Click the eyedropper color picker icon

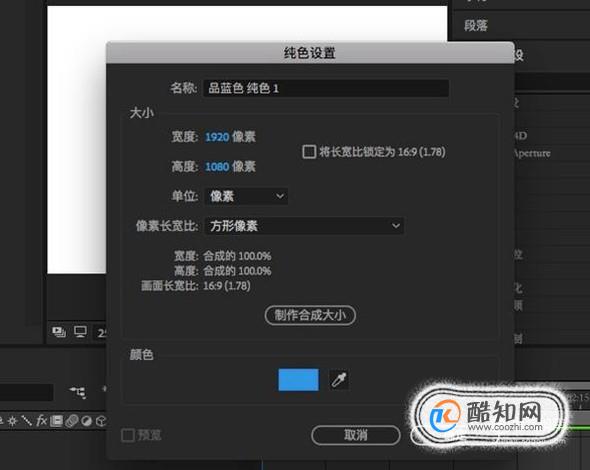339,380
